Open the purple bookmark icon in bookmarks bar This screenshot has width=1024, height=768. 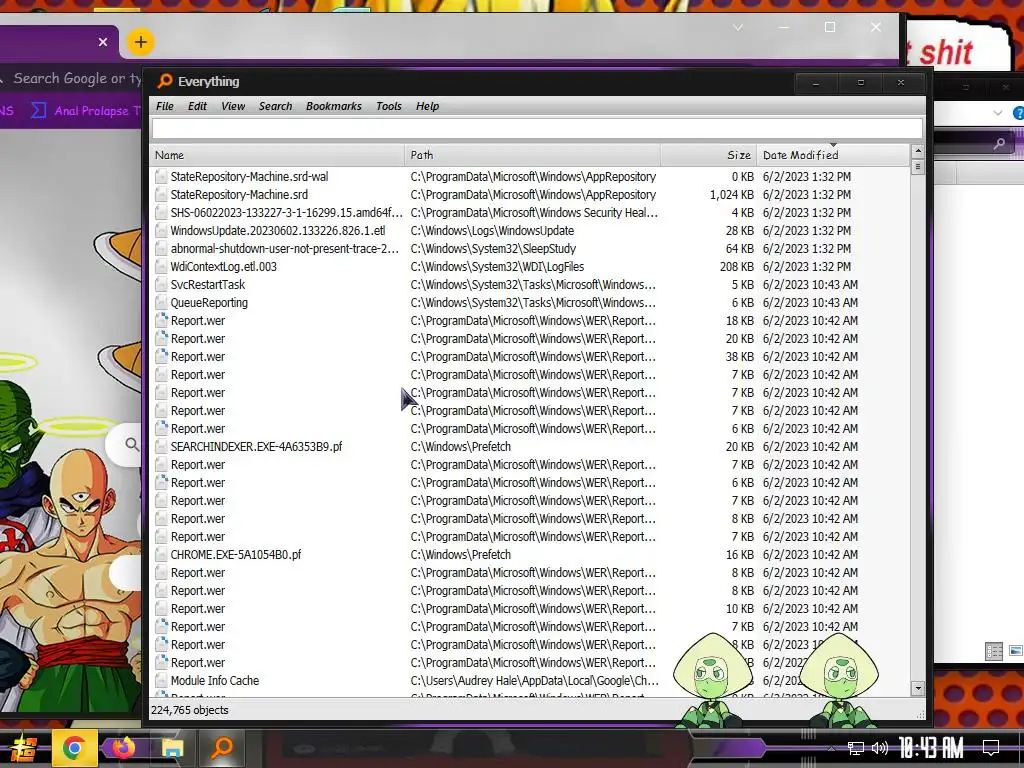[x=39, y=110]
